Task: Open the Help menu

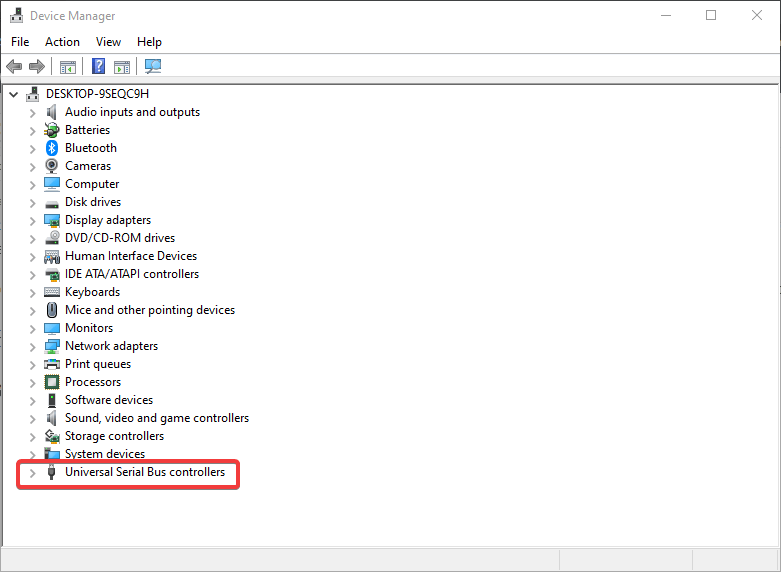Action: coord(149,42)
